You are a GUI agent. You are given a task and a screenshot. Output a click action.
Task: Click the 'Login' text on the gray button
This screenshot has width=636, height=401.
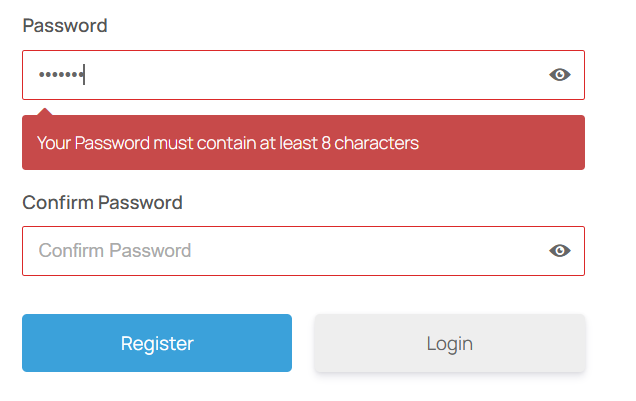[449, 343]
